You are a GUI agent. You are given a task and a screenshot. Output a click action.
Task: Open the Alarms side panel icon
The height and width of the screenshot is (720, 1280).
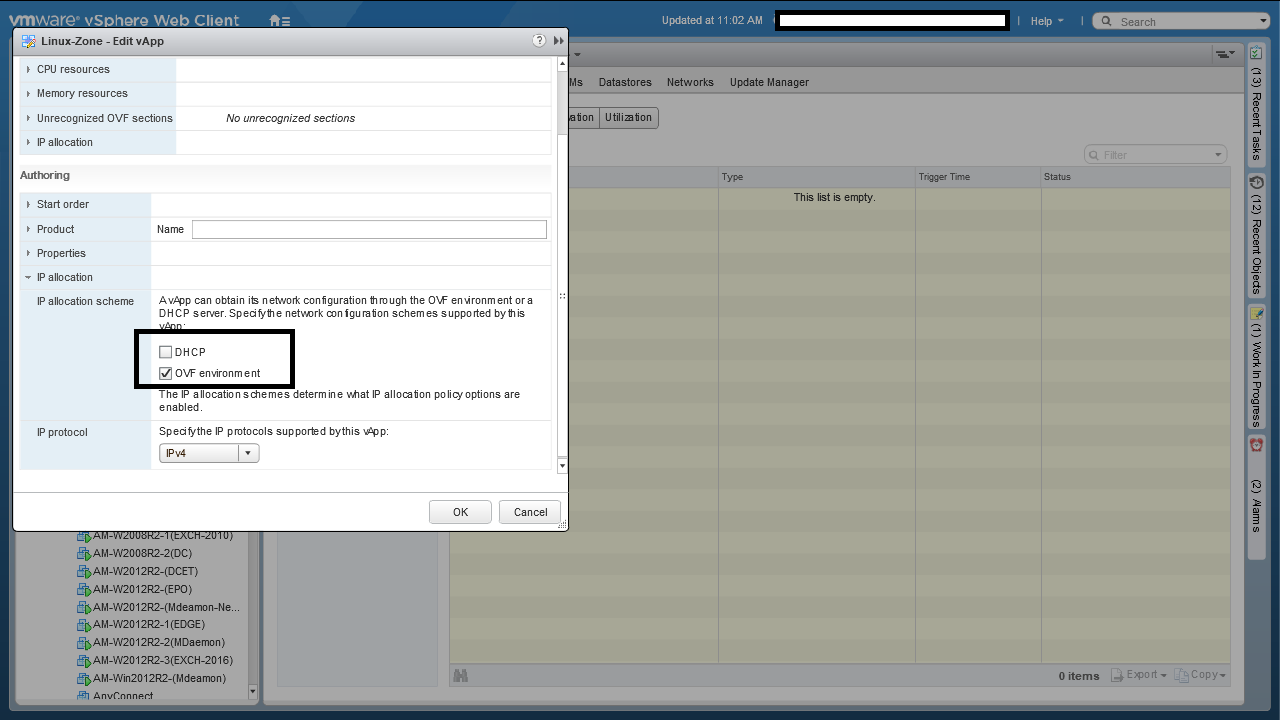tap(1256, 445)
